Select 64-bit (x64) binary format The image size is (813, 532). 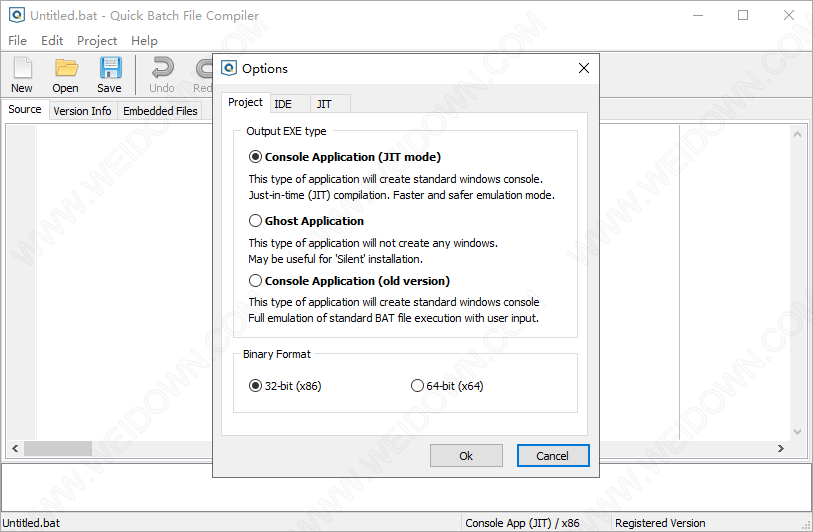[x=417, y=386]
